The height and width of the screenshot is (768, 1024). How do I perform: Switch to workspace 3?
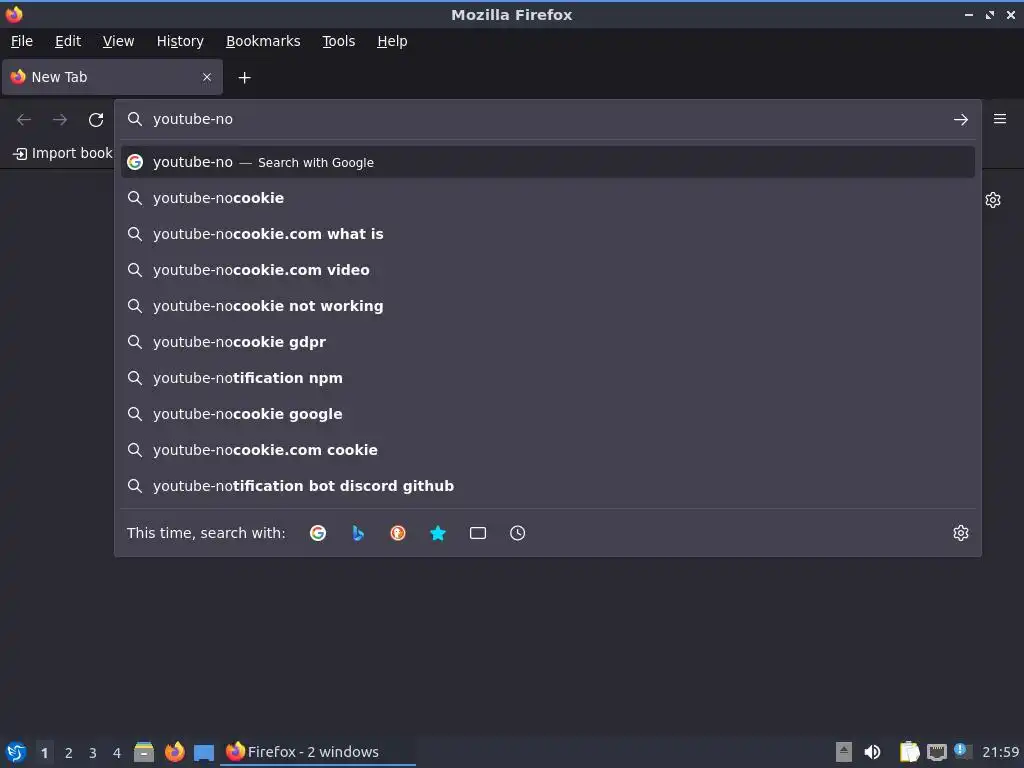(x=93, y=752)
